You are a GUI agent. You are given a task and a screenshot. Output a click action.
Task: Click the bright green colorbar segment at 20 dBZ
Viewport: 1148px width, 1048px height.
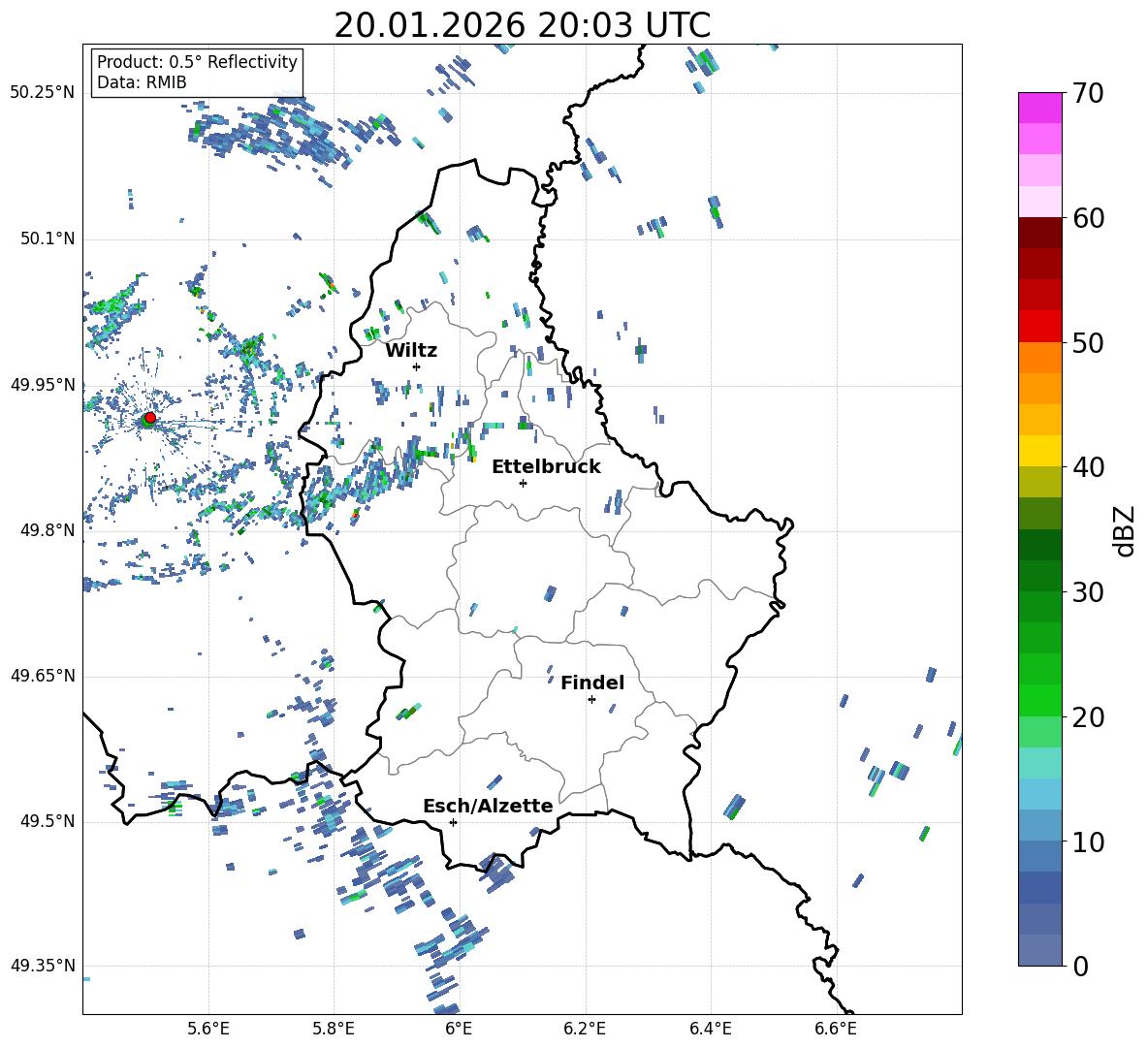click(x=1039, y=700)
